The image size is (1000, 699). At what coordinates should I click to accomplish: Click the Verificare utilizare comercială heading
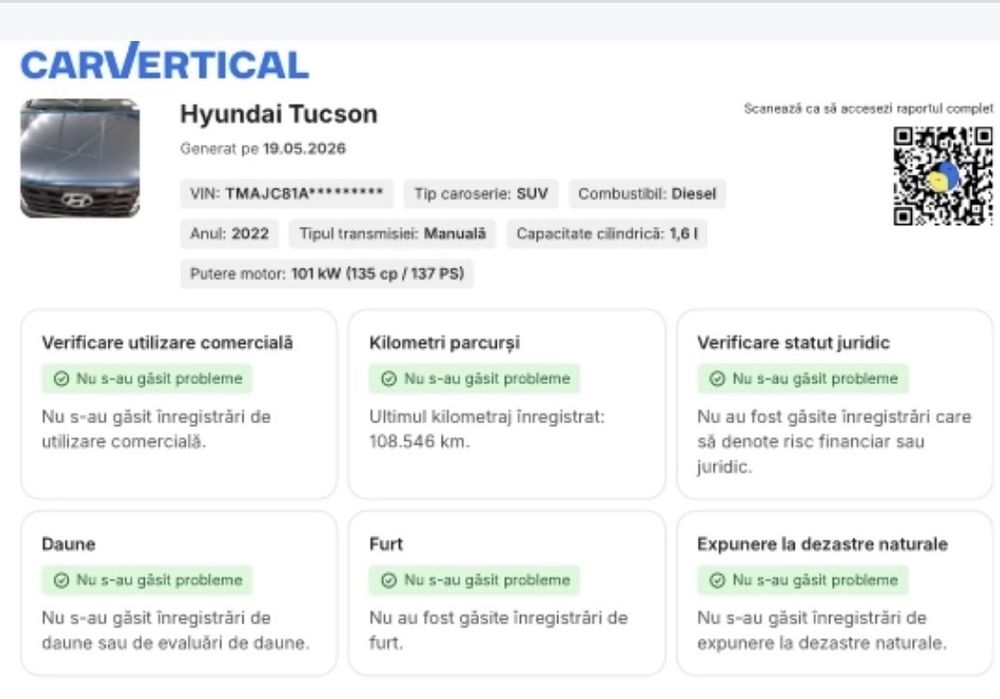(167, 343)
